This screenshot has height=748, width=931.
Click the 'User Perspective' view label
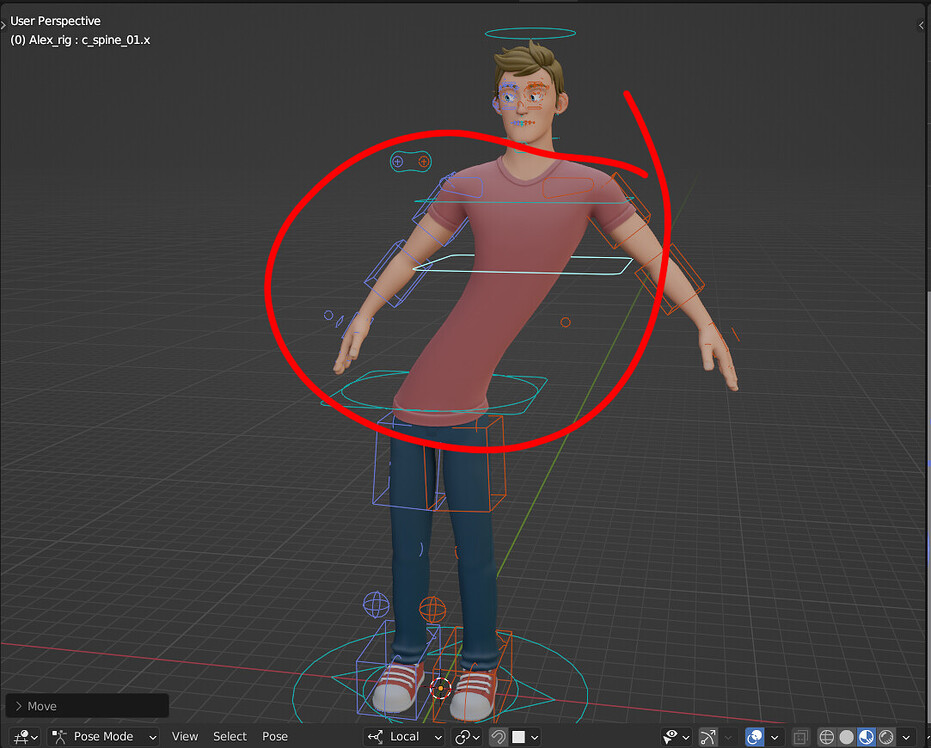55,21
